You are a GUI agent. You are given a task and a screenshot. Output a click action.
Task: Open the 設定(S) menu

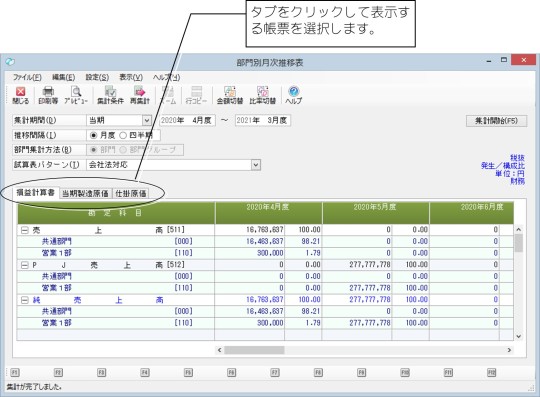point(97,77)
